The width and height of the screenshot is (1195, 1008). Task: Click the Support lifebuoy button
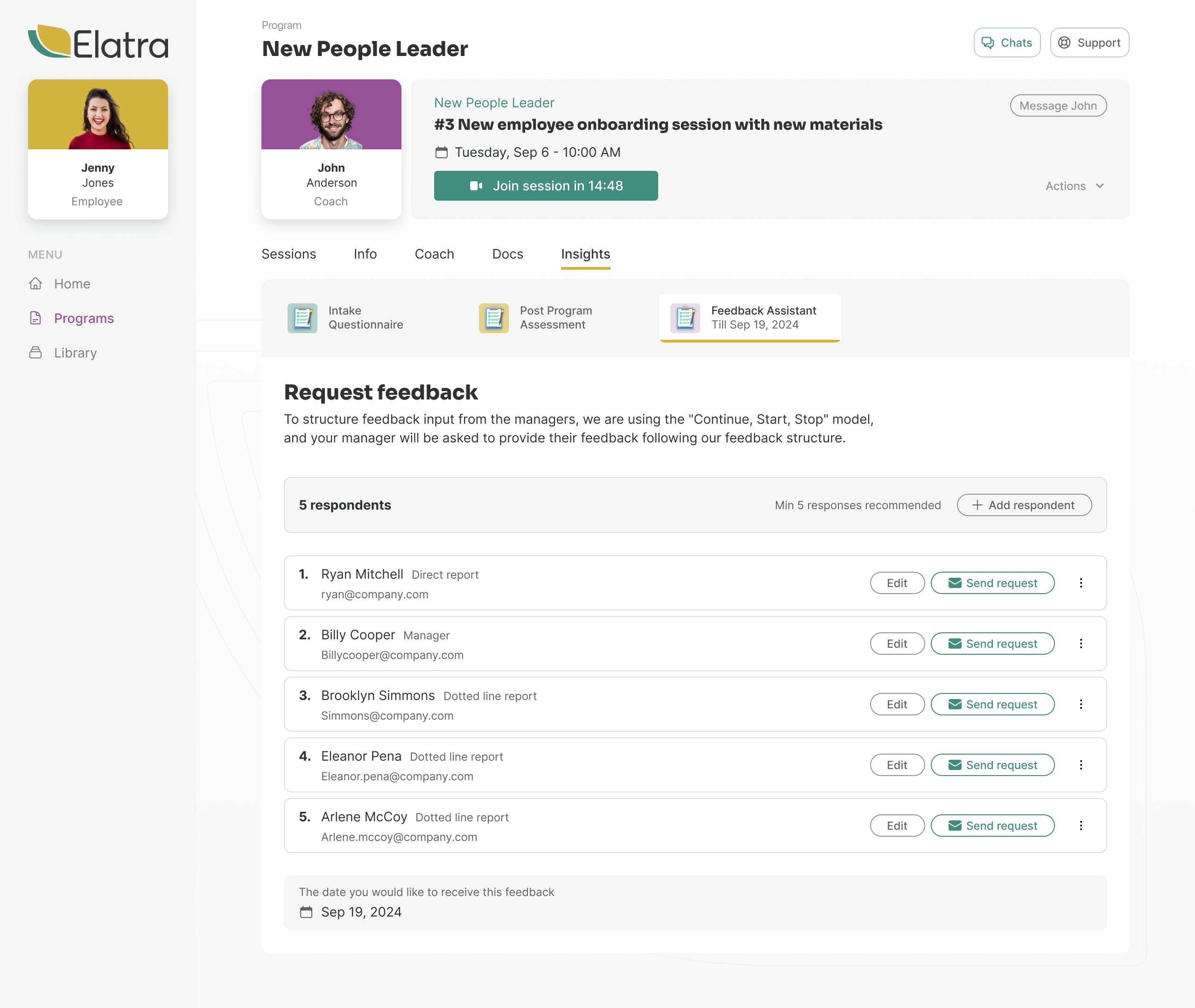[1090, 43]
